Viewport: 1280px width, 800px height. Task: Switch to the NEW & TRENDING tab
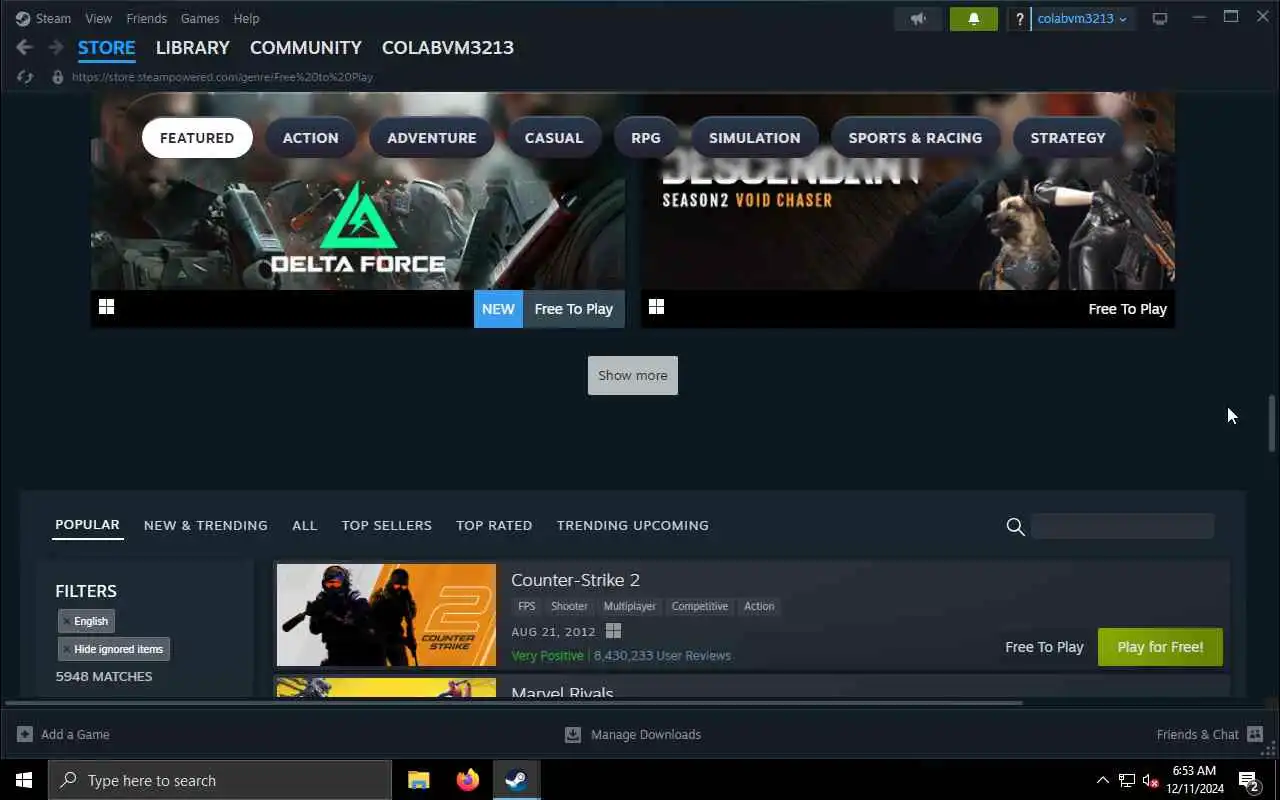(x=205, y=525)
